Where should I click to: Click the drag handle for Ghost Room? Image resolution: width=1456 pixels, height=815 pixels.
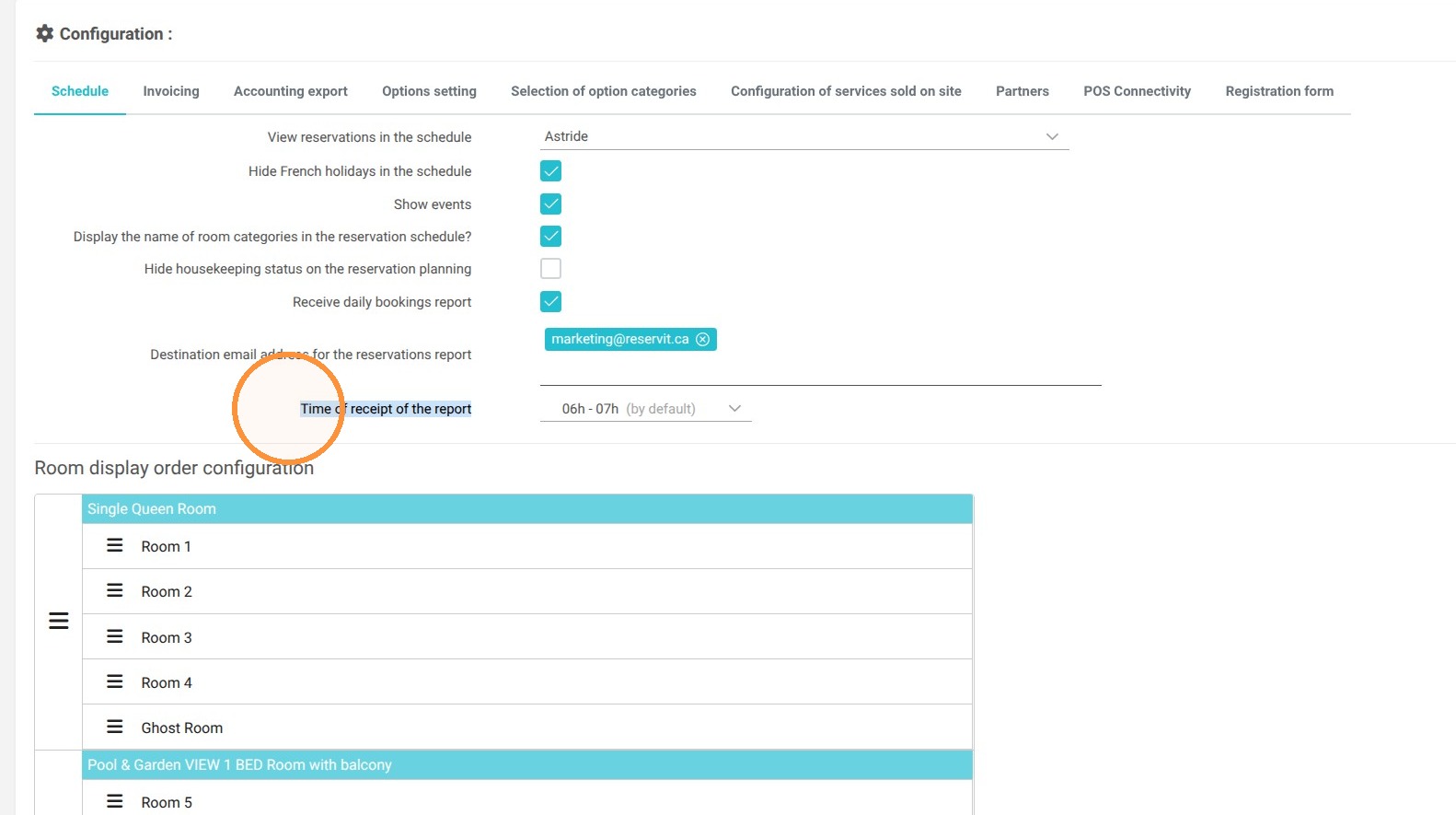coord(115,727)
